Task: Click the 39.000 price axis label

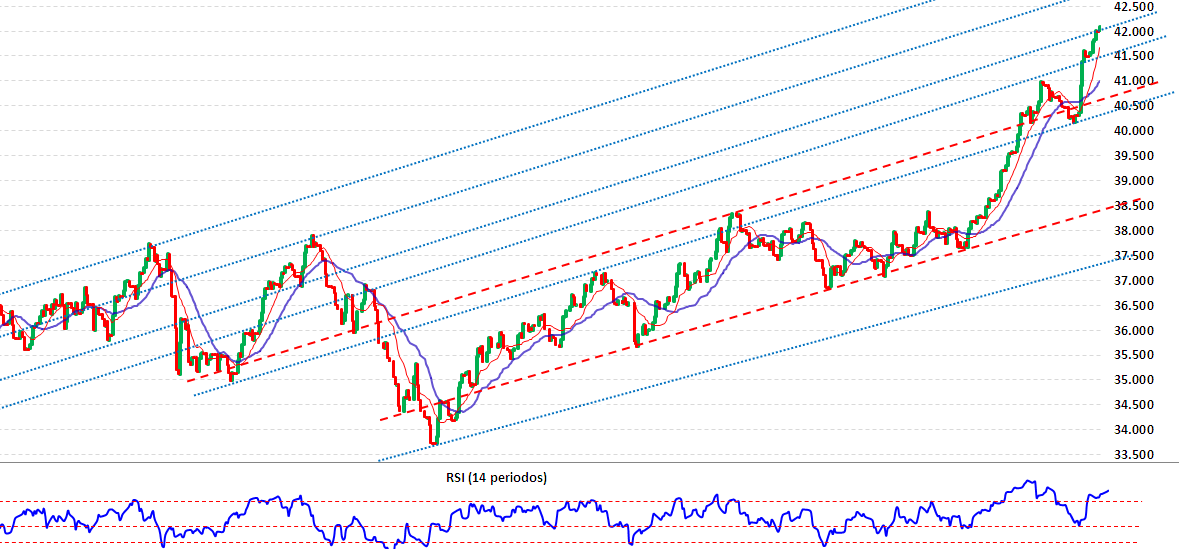Action: [1135, 180]
